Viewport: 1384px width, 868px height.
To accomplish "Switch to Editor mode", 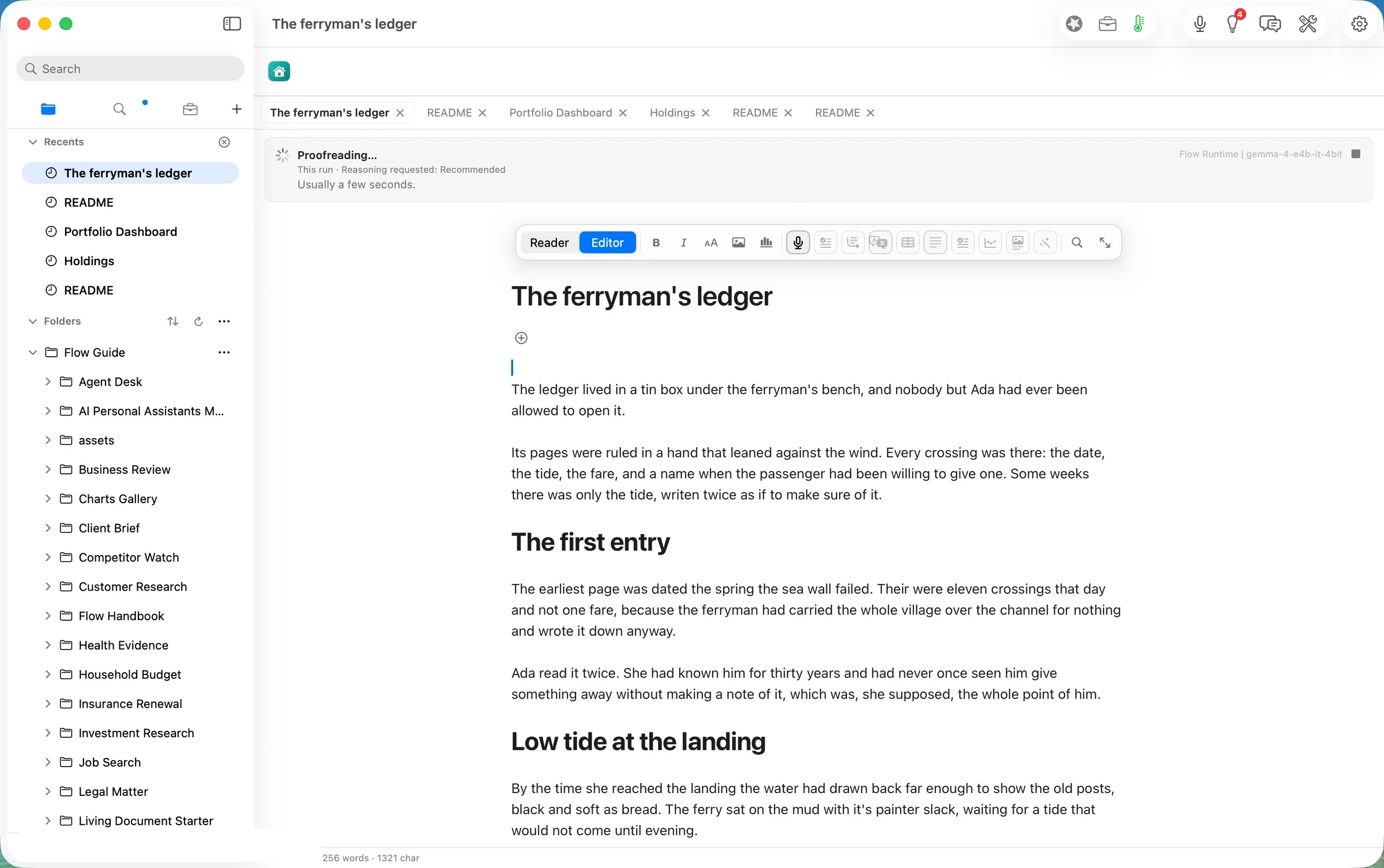I will pyautogui.click(x=607, y=243).
